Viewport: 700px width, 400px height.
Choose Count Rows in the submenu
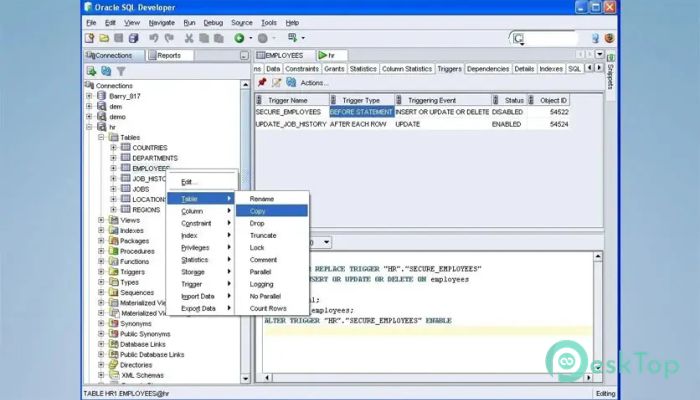(271, 308)
